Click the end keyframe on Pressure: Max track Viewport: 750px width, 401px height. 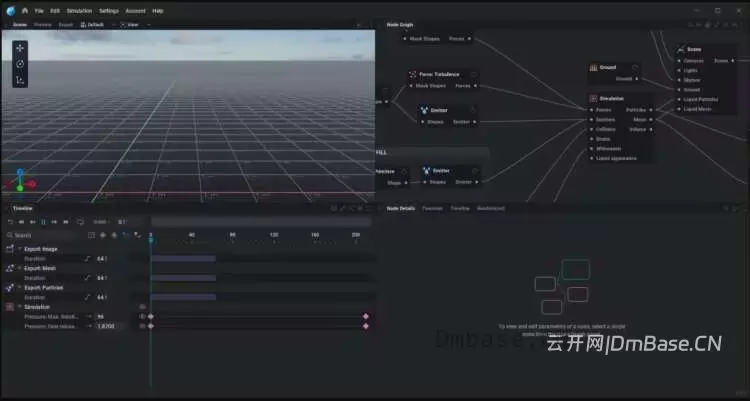366,316
